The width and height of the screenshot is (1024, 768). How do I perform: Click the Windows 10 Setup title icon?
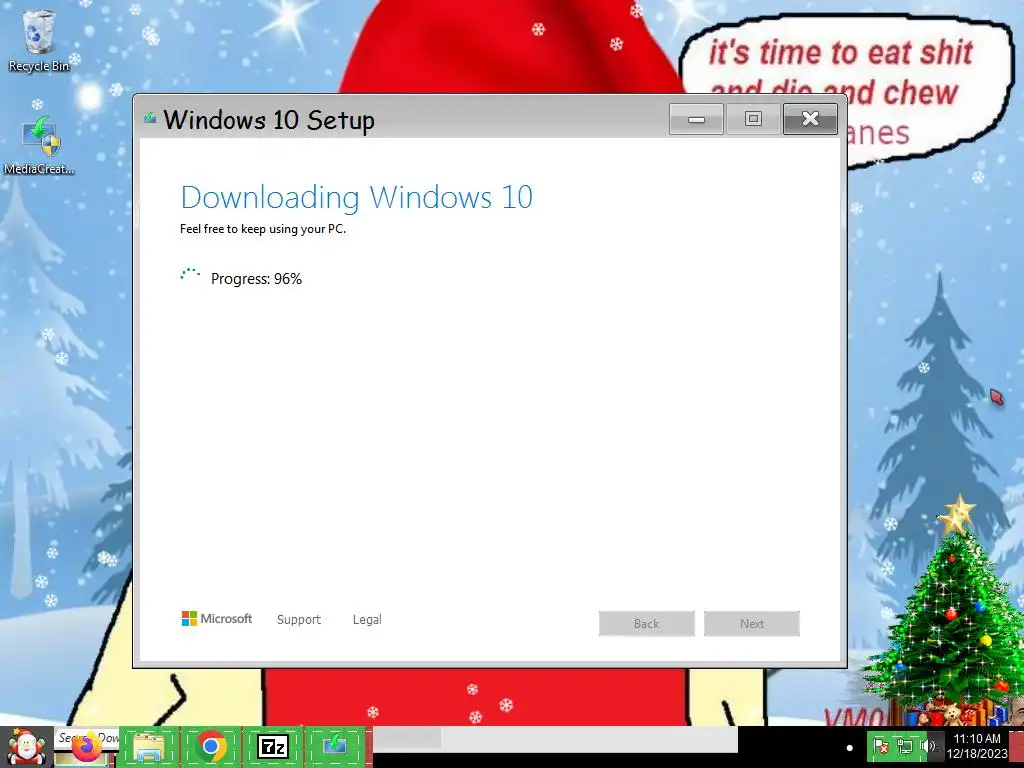click(151, 118)
